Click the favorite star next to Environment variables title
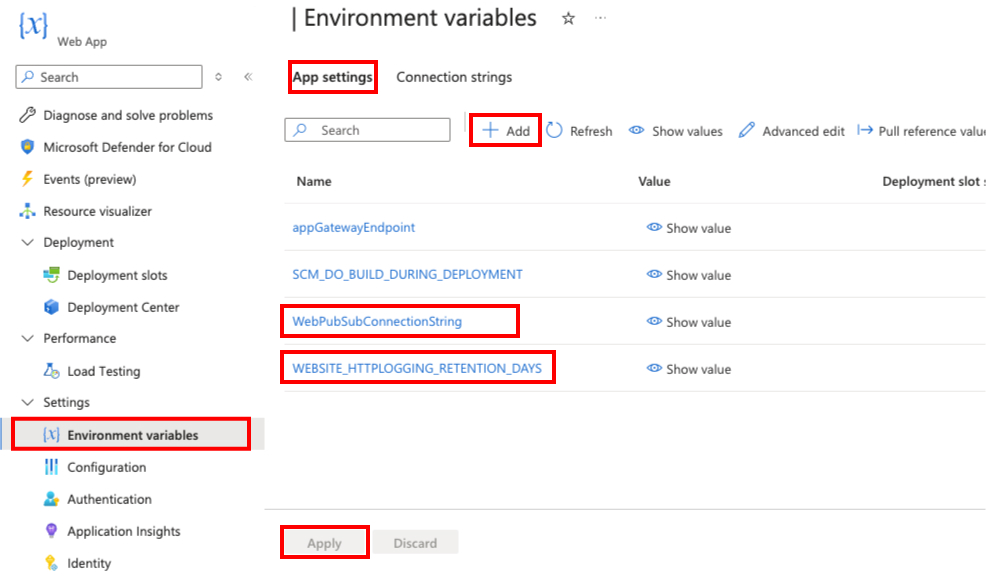The width and height of the screenshot is (986, 577). pyautogui.click(x=568, y=18)
